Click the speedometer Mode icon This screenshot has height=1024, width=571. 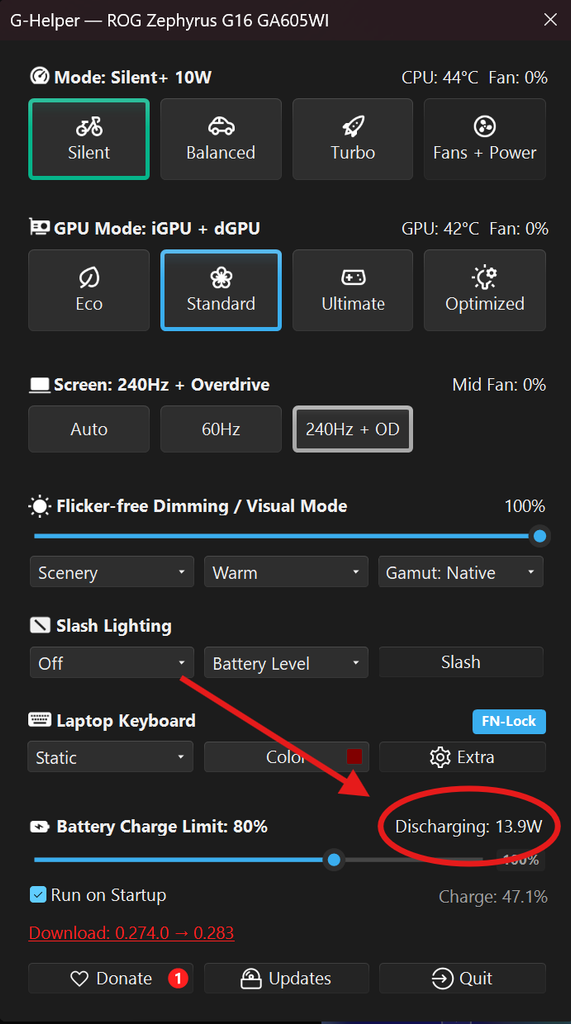[x=39, y=76]
